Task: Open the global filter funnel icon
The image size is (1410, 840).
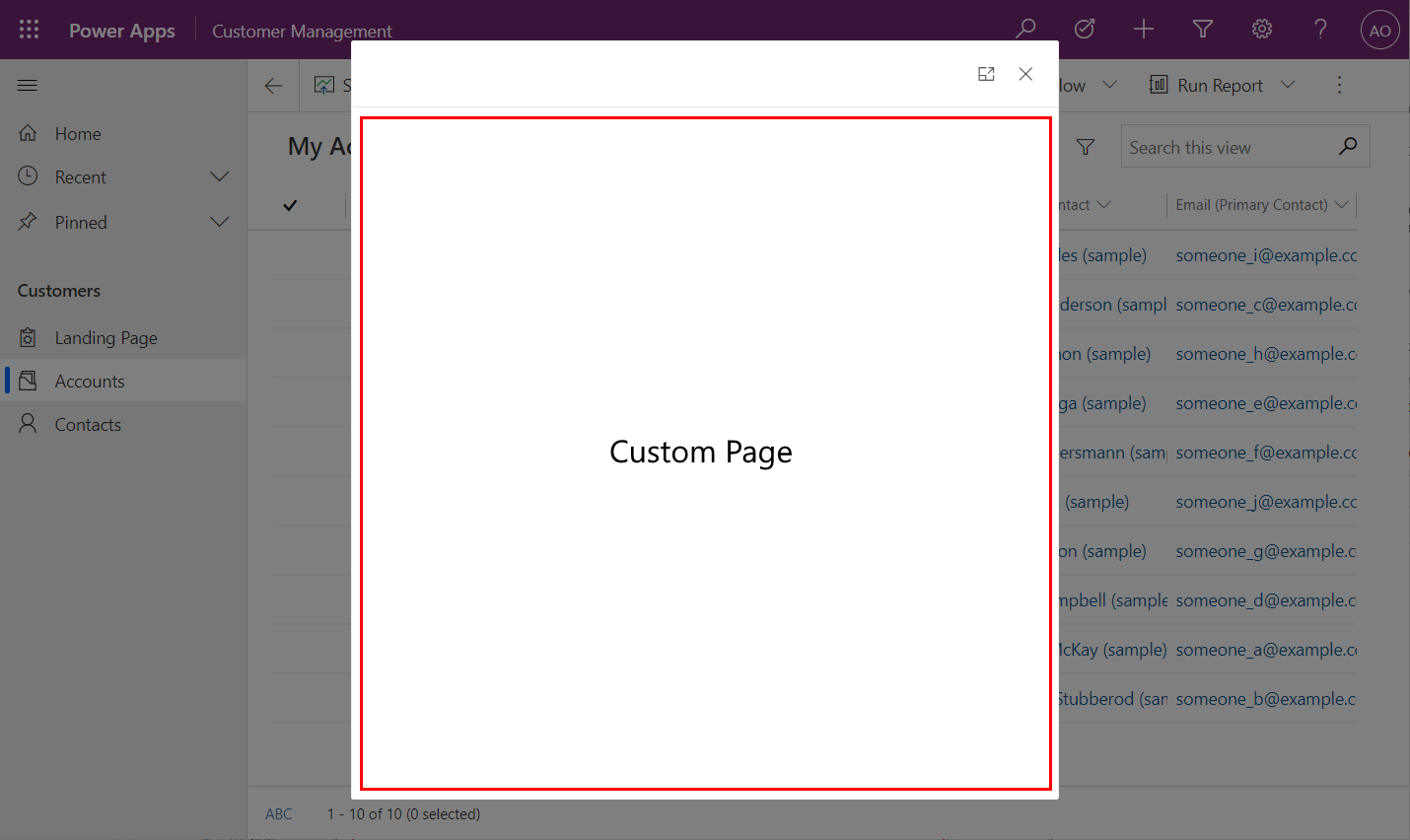Action: [x=1202, y=29]
